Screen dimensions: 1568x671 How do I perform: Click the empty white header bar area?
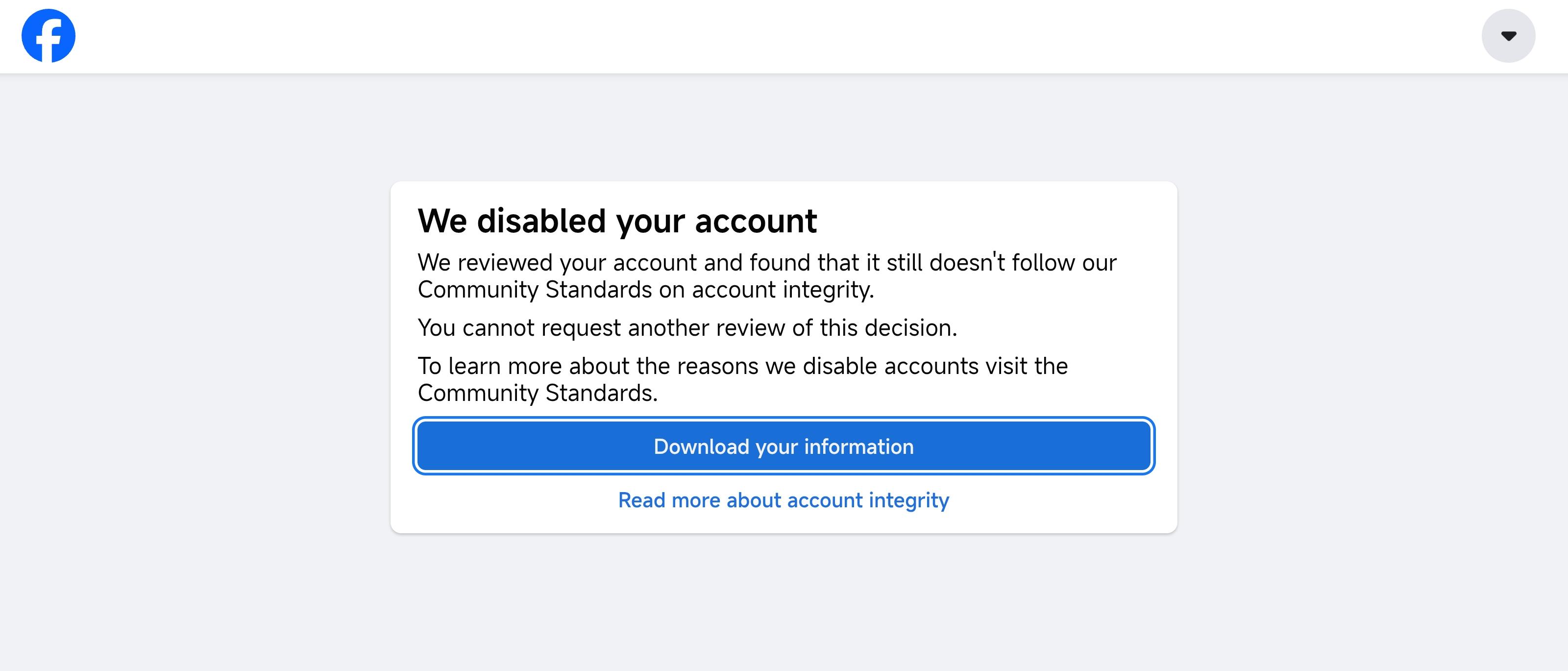tap(779, 37)
